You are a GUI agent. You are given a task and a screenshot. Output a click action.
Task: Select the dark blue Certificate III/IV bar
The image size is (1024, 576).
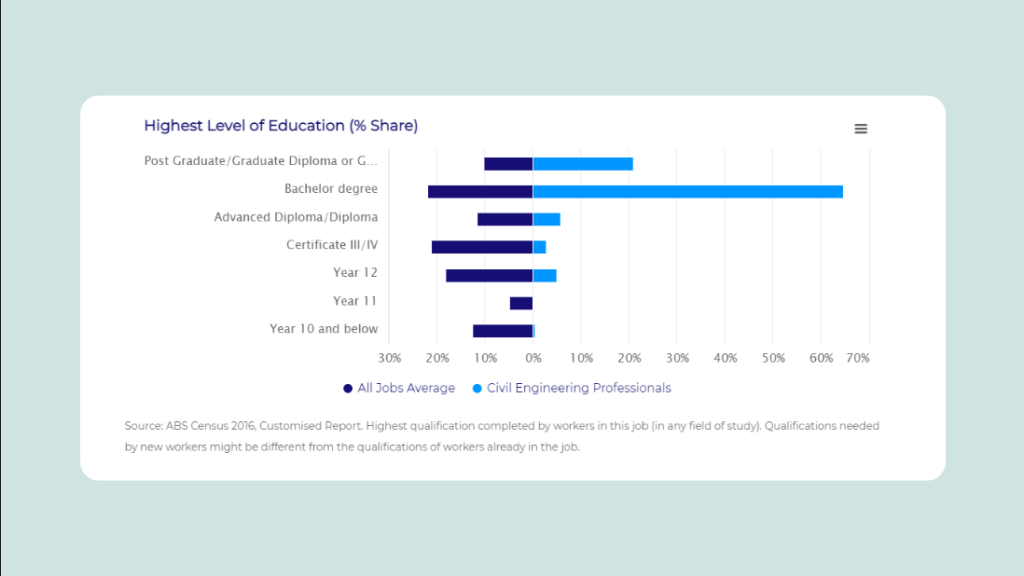(x=482, y=247)
